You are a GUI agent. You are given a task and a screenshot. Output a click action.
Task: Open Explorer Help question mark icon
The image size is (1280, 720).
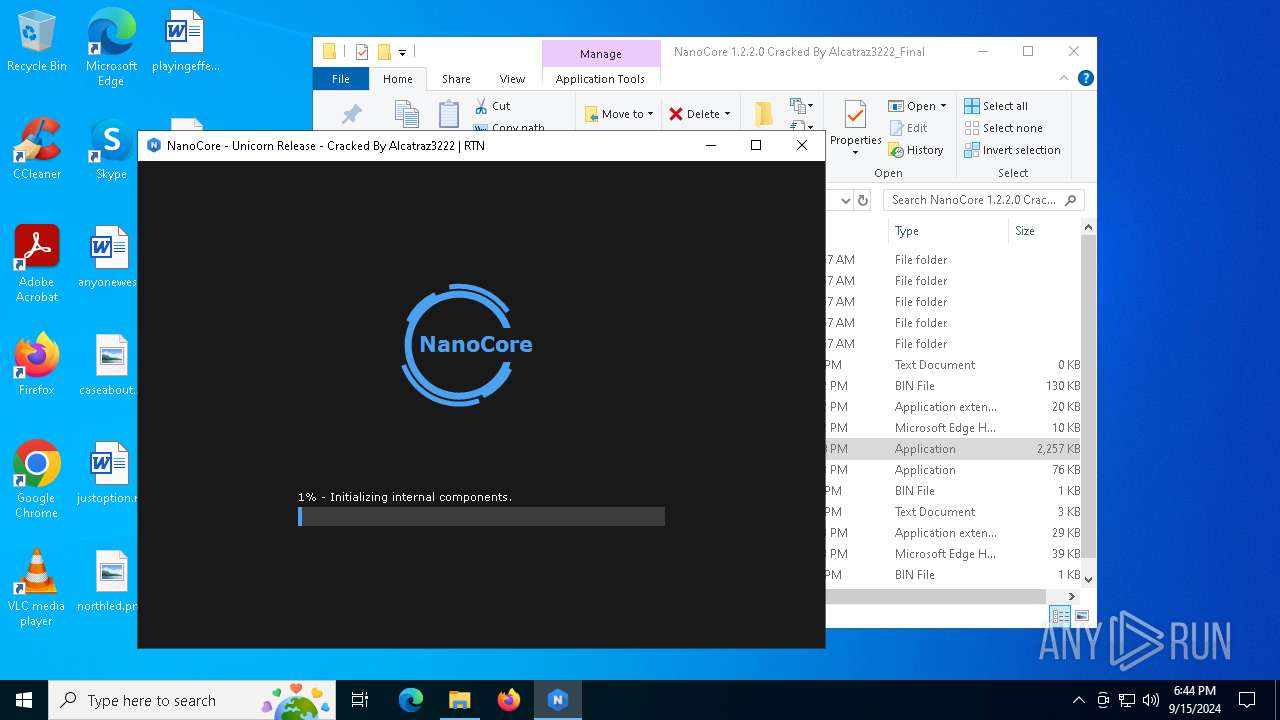click(1085, 78)
